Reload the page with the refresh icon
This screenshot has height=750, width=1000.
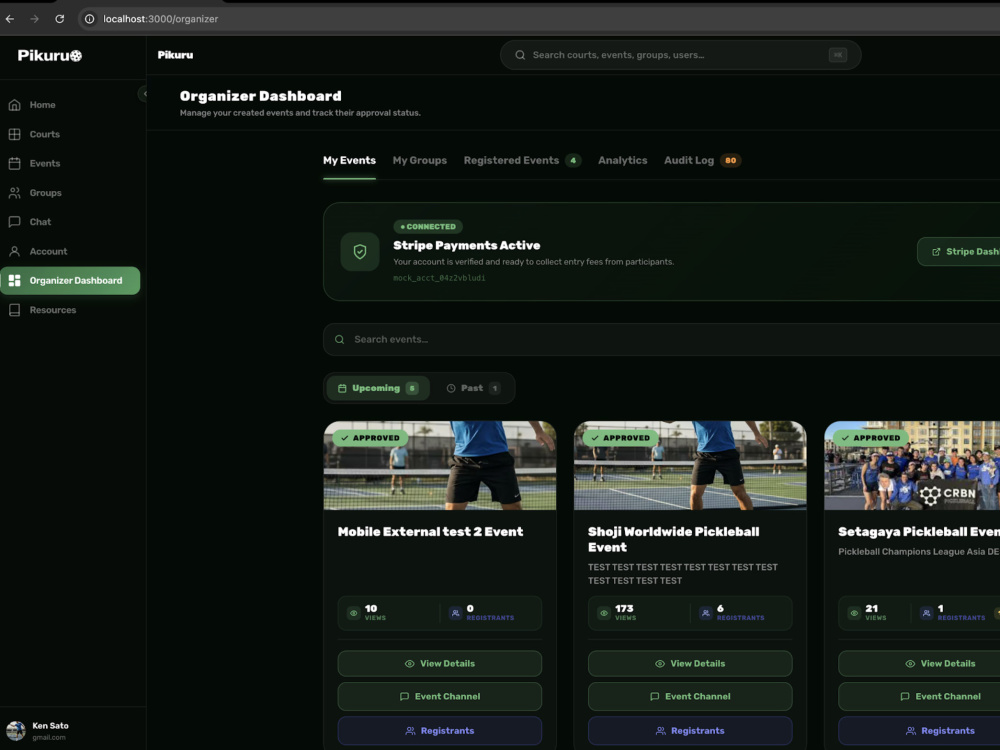[59, 19]
